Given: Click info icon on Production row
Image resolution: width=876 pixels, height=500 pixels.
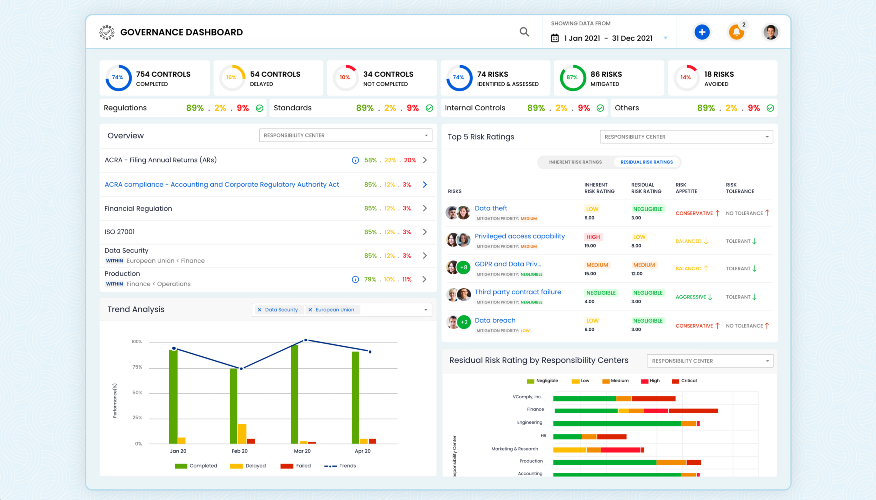Looking at the screenshot, I should [355, 279].
